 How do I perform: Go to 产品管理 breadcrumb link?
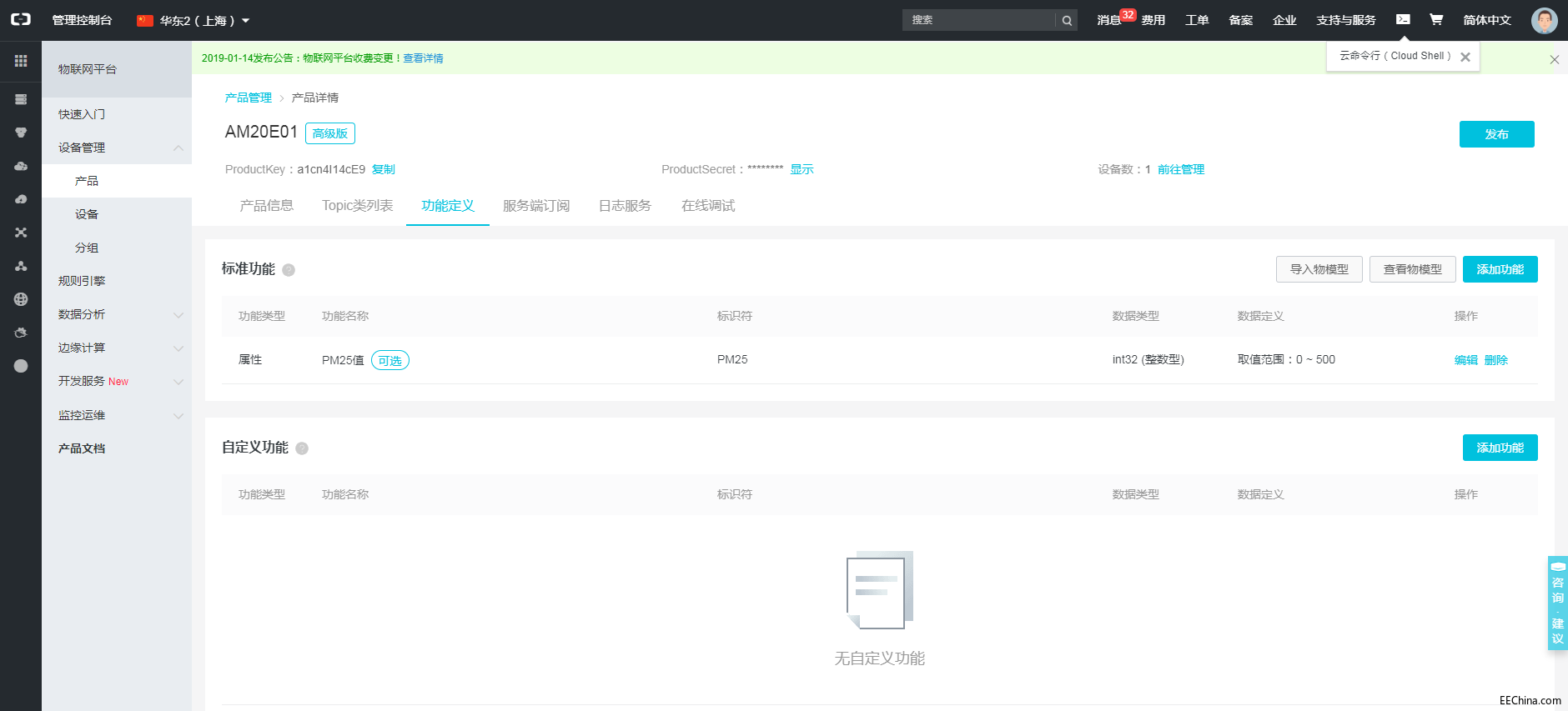point(248,98)
